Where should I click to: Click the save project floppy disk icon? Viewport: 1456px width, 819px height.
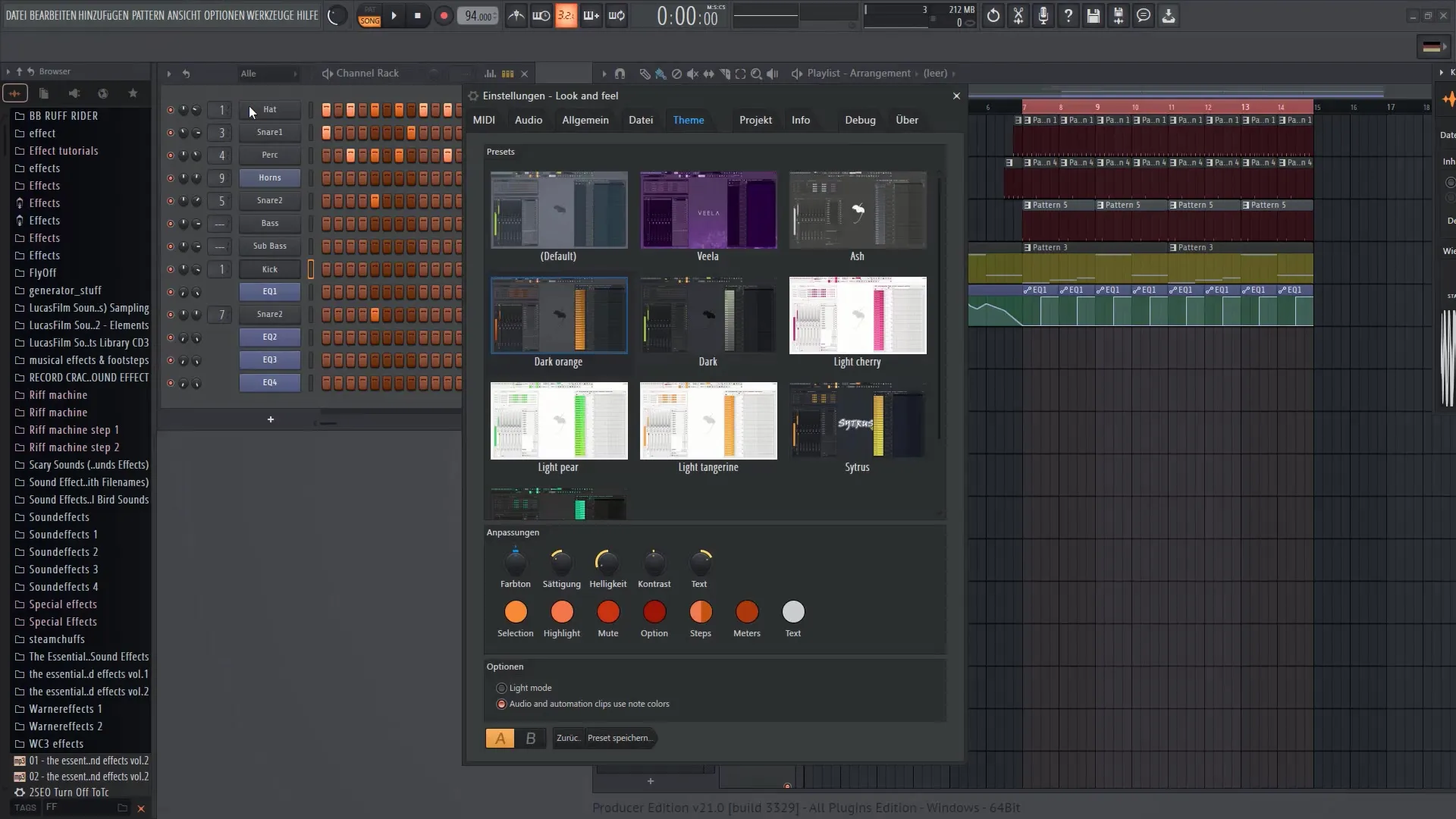[x=1094, y=15]
